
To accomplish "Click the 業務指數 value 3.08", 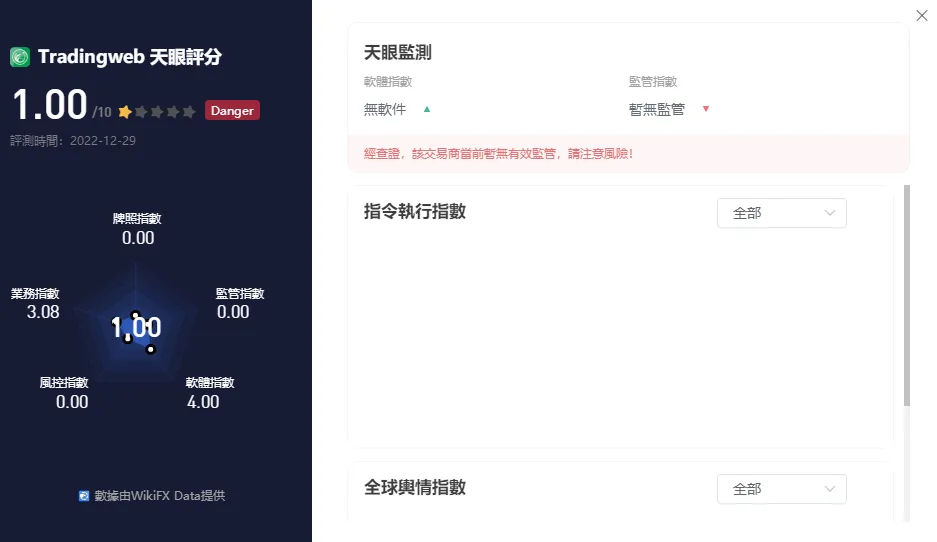I will [43, 312].
